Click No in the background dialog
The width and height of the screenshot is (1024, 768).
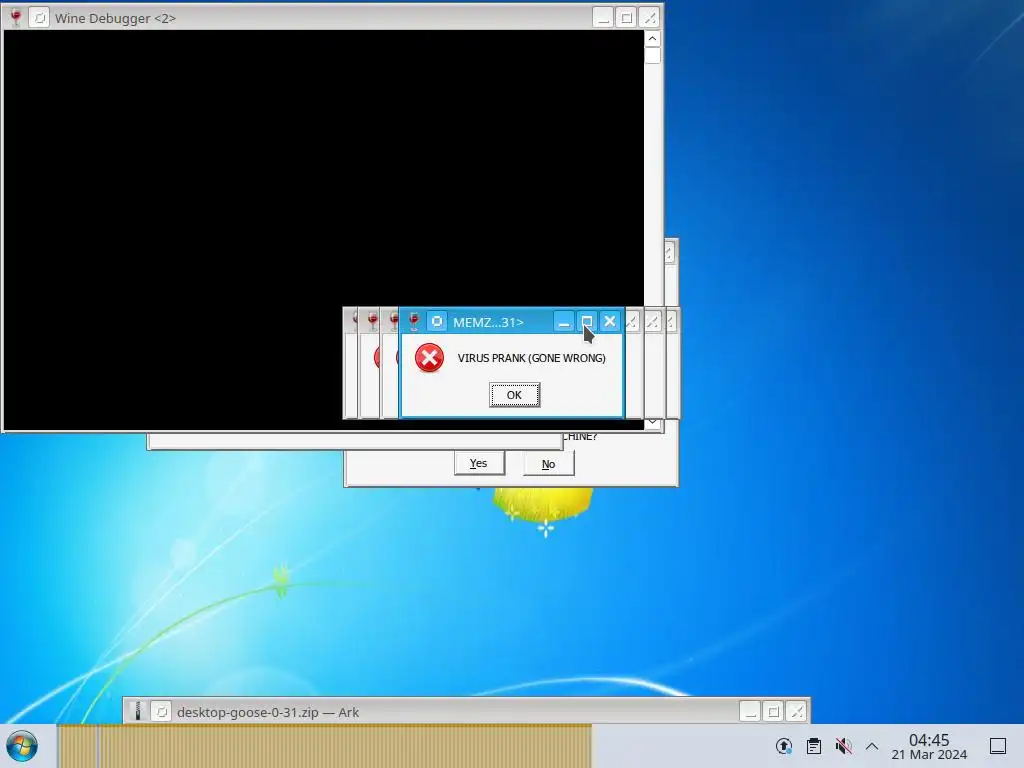pos(549,464)
